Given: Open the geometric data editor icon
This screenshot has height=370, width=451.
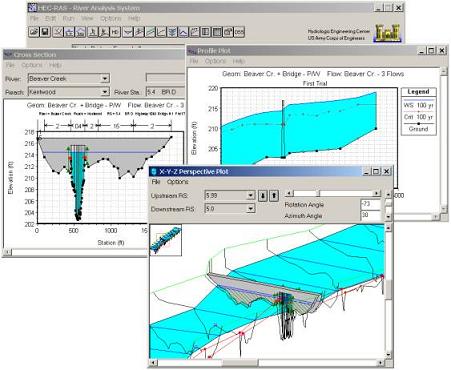Looking at the screenshot, I should pyautogui.click(x=58, y=32).
